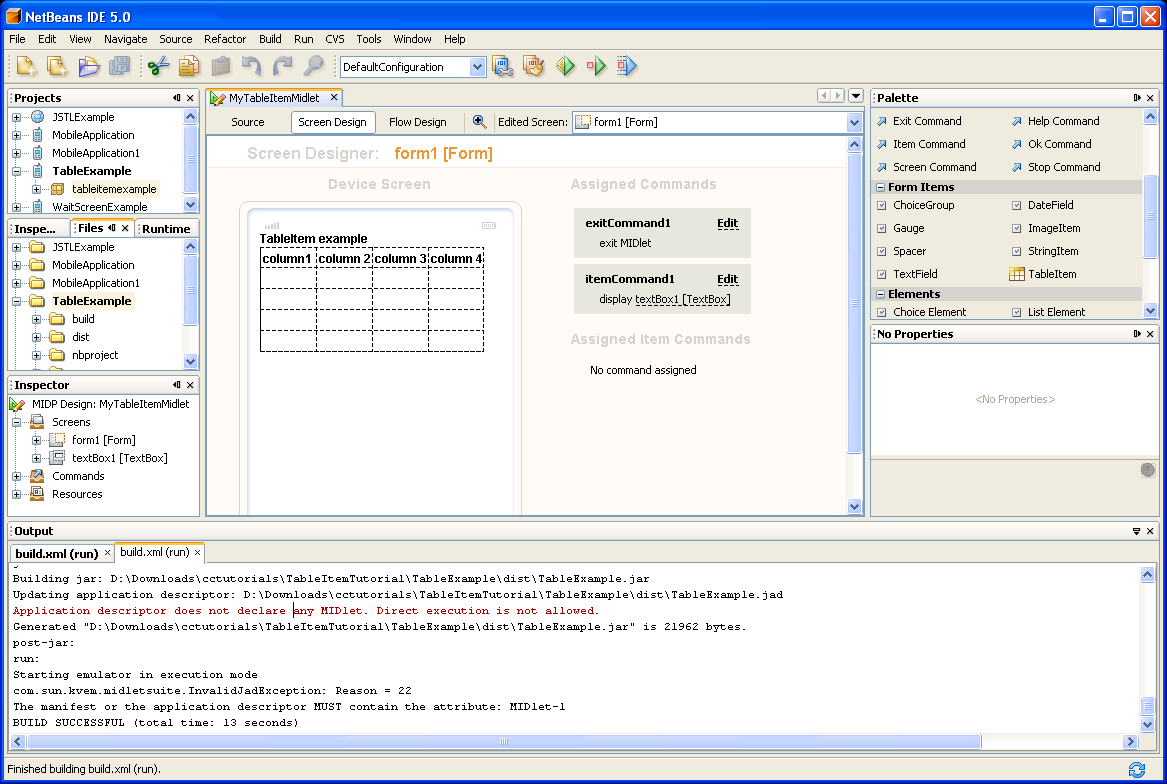Viewport: 1167px width, 784px height.
Task: Pick the Exit Command palette item
Action: coord(919,121)
